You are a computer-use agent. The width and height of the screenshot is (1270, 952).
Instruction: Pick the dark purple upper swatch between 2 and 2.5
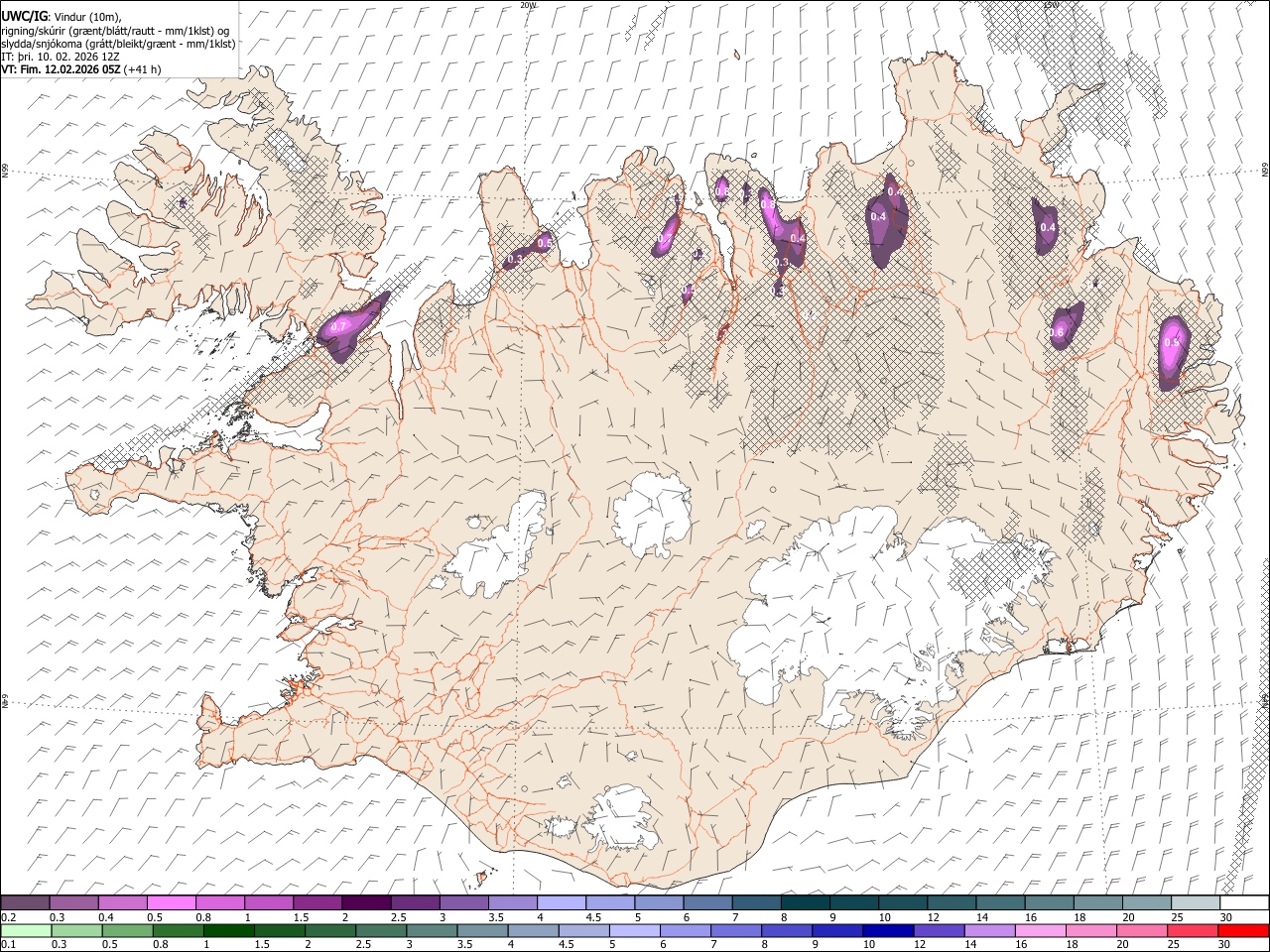[x=366, y=903]
